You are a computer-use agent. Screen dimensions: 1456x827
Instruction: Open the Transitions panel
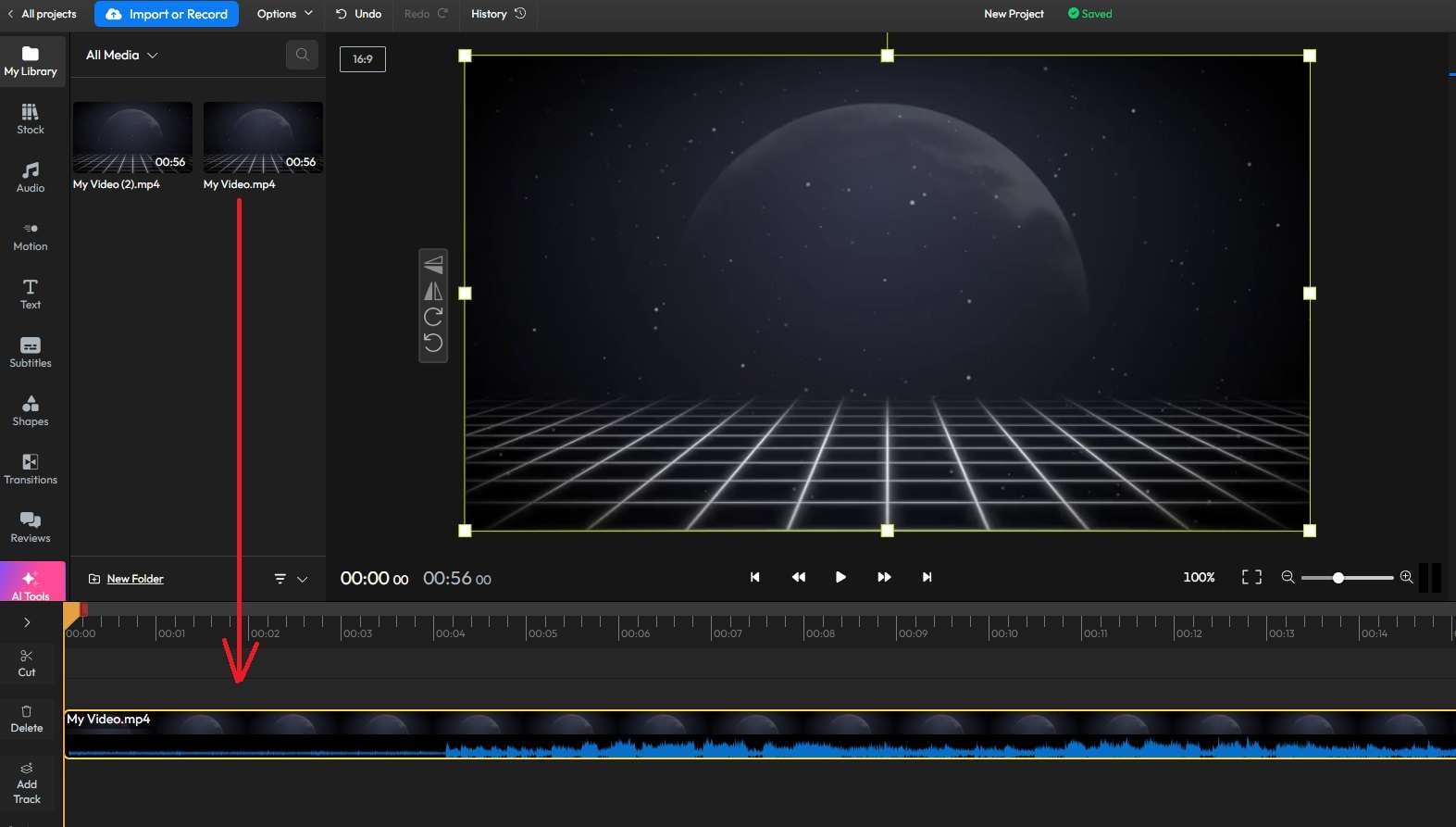click(31, 470)
